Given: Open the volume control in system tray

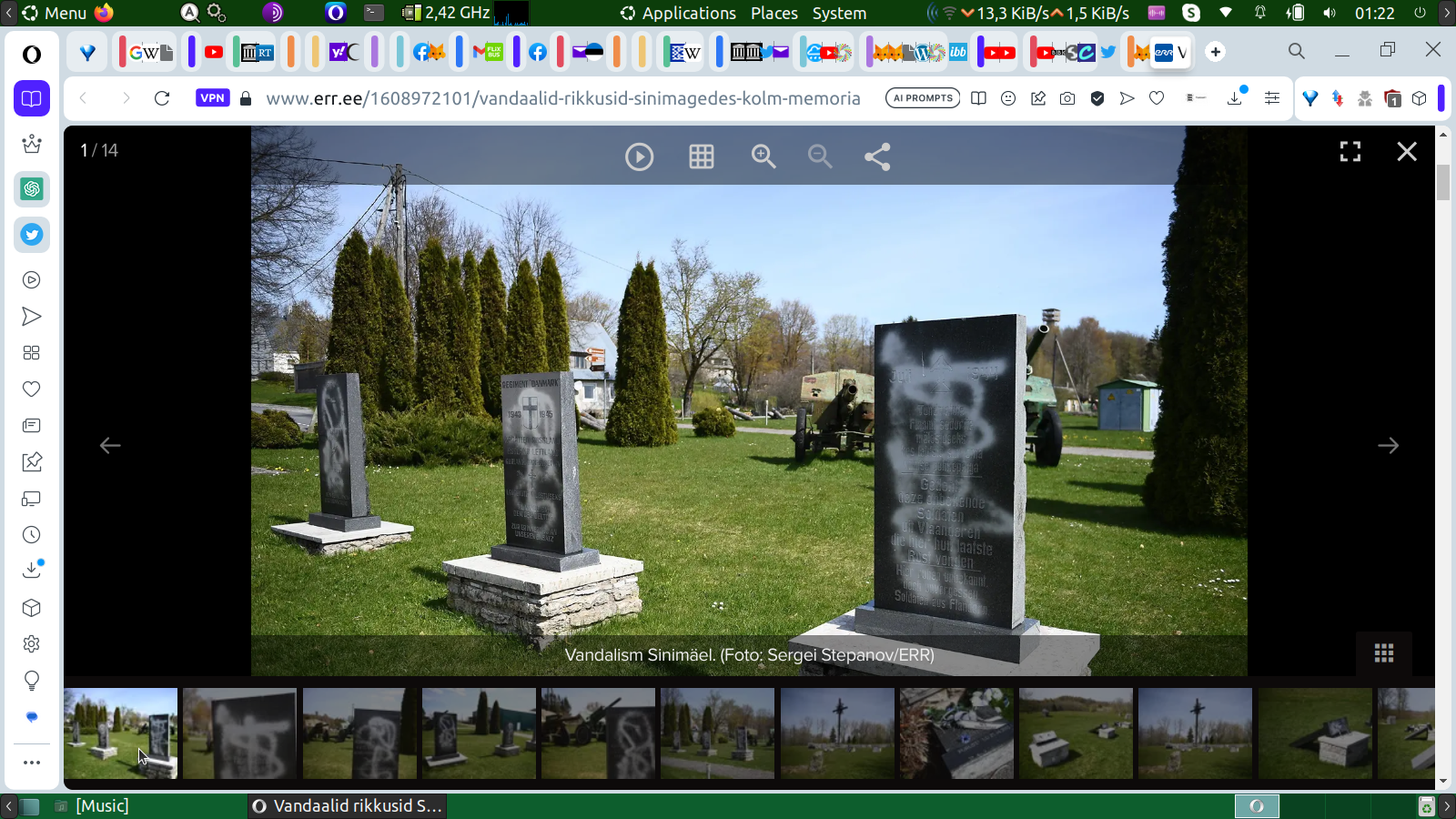Looking at the screenshot, I should (1330, 13).
